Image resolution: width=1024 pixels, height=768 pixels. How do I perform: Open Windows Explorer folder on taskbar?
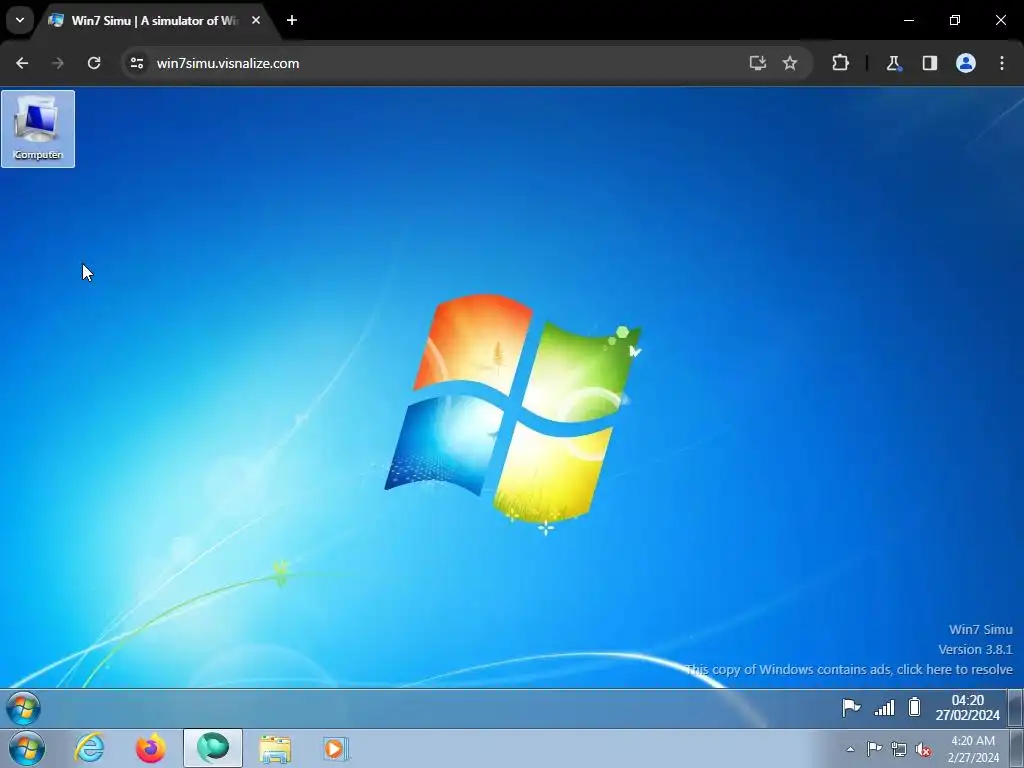coord(275,748)
